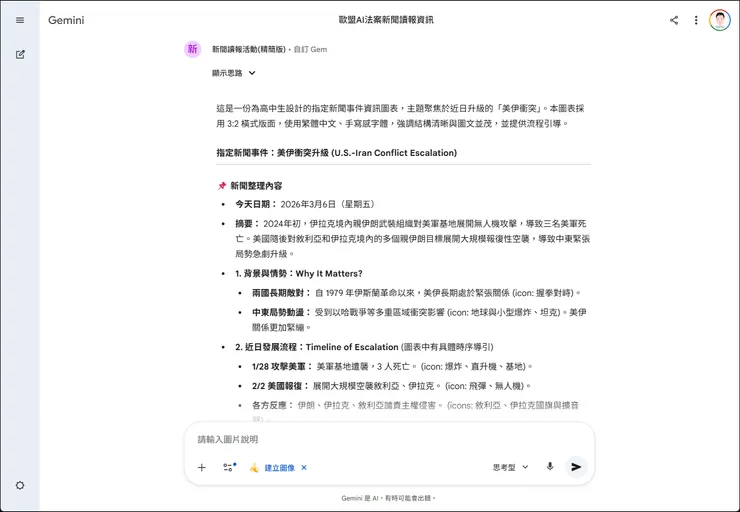
Task: Click the 2/2 美國報復 bullet
Action: point(391,386)
